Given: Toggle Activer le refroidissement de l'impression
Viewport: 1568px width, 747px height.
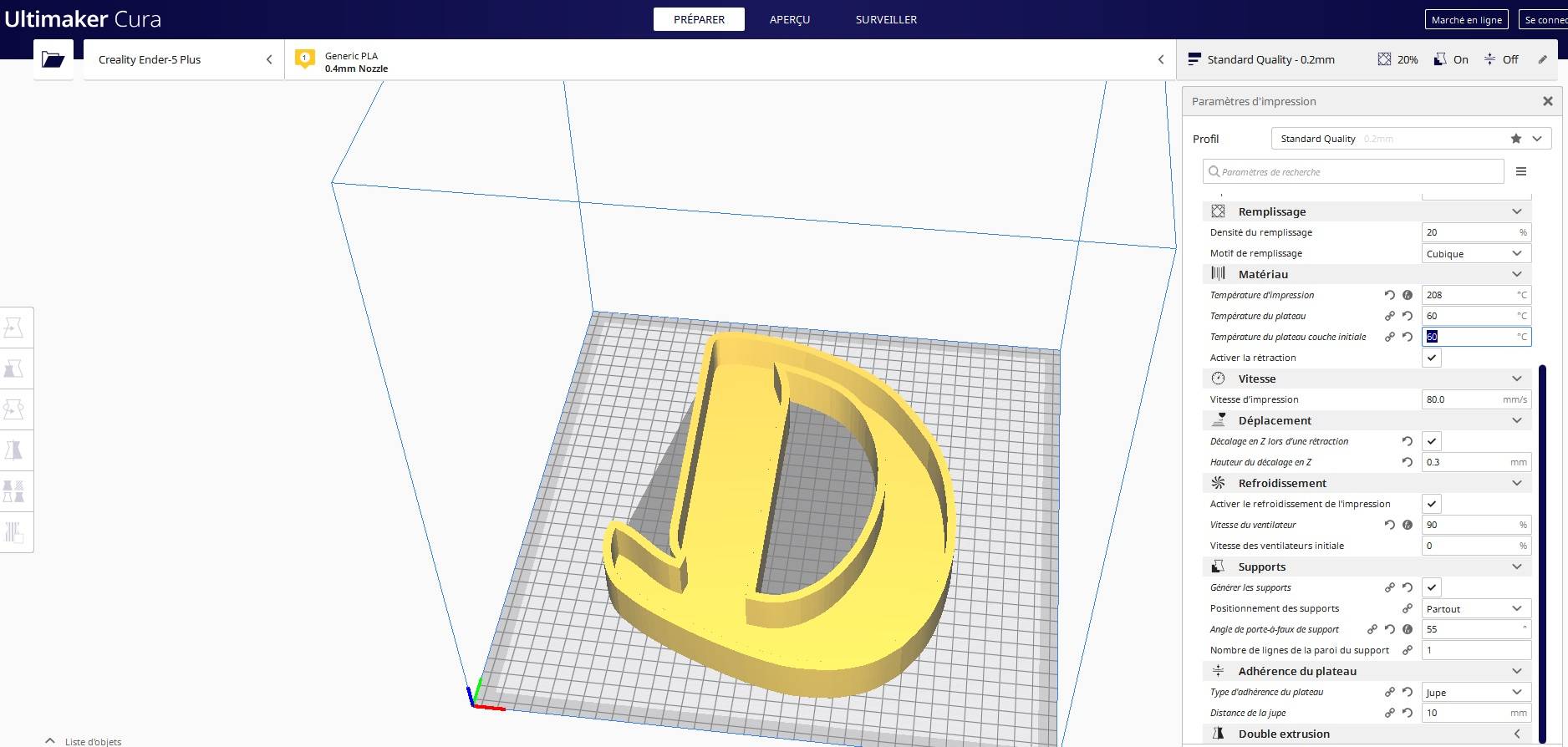Looking at the screenshot, I should 1432,504.
